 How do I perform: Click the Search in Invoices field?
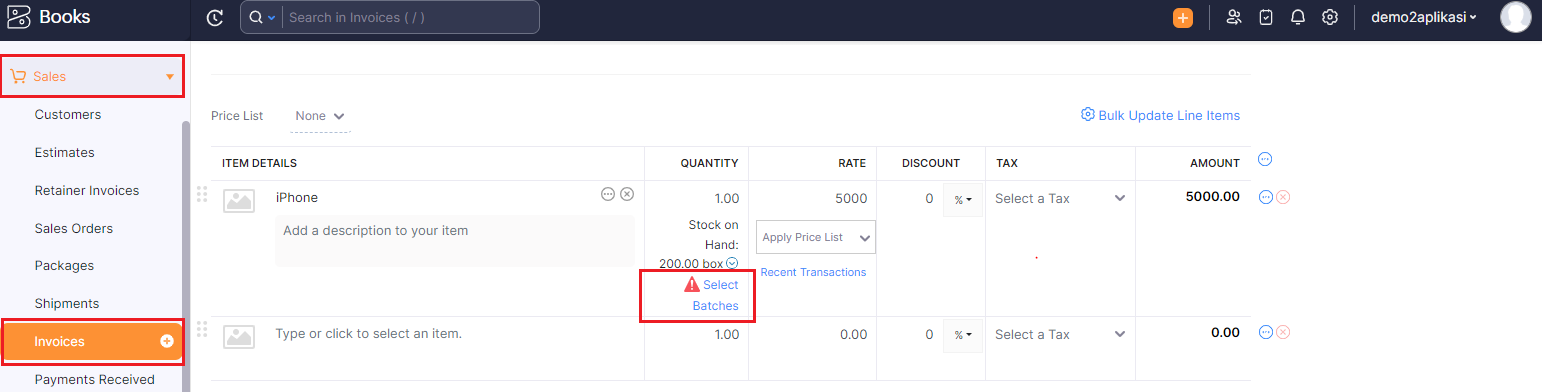tap(410, 17)
